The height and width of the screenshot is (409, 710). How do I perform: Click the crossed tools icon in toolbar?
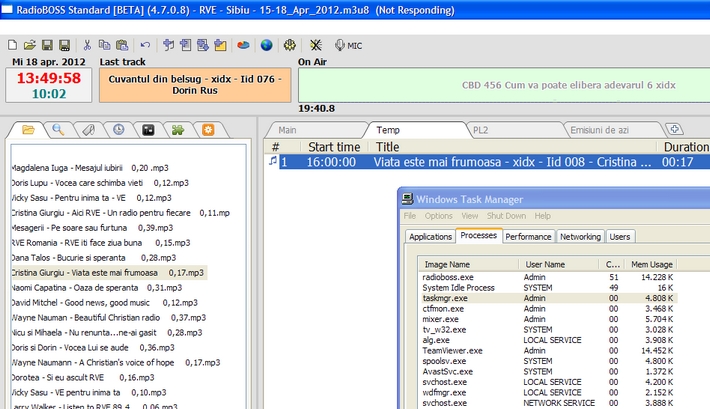tap(316, 45)
